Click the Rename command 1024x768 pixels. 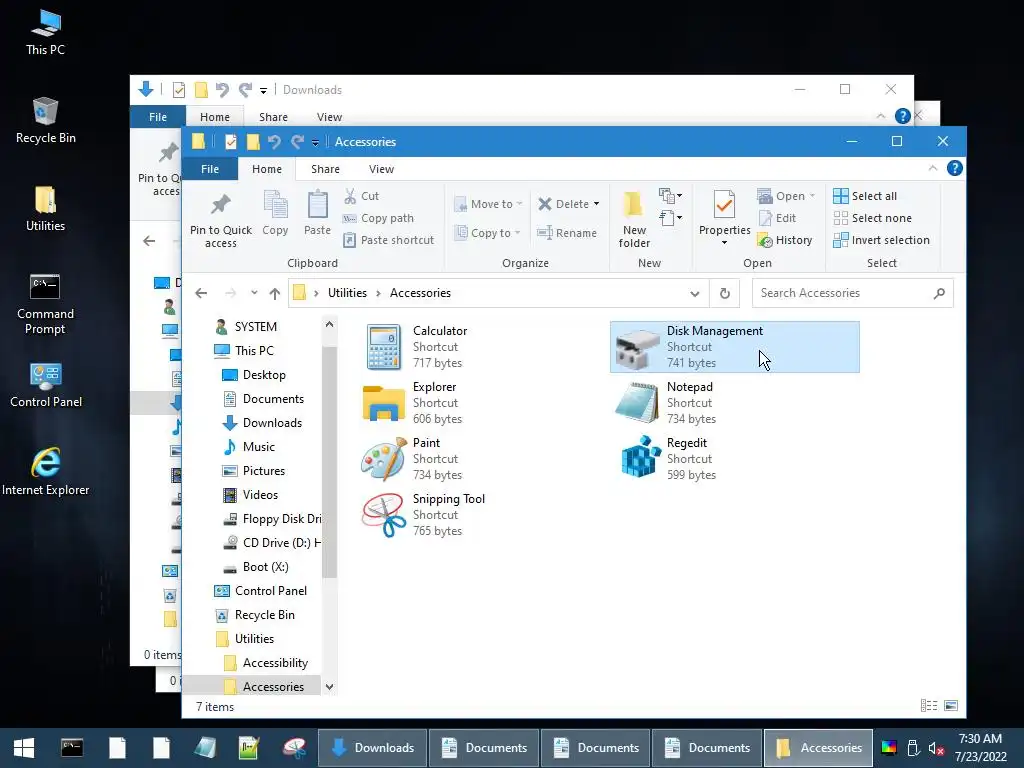click(567, 233)
